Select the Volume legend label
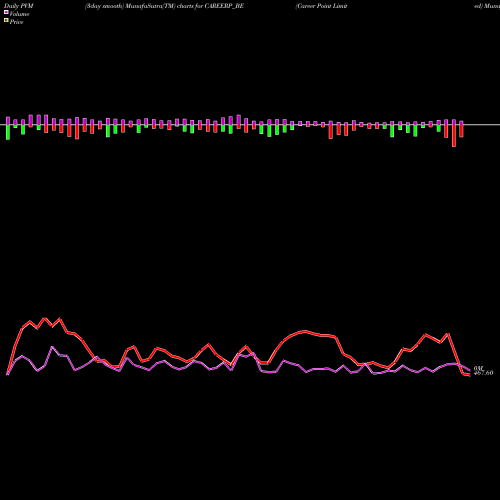The image size is (500, 500). click(19, 14)
